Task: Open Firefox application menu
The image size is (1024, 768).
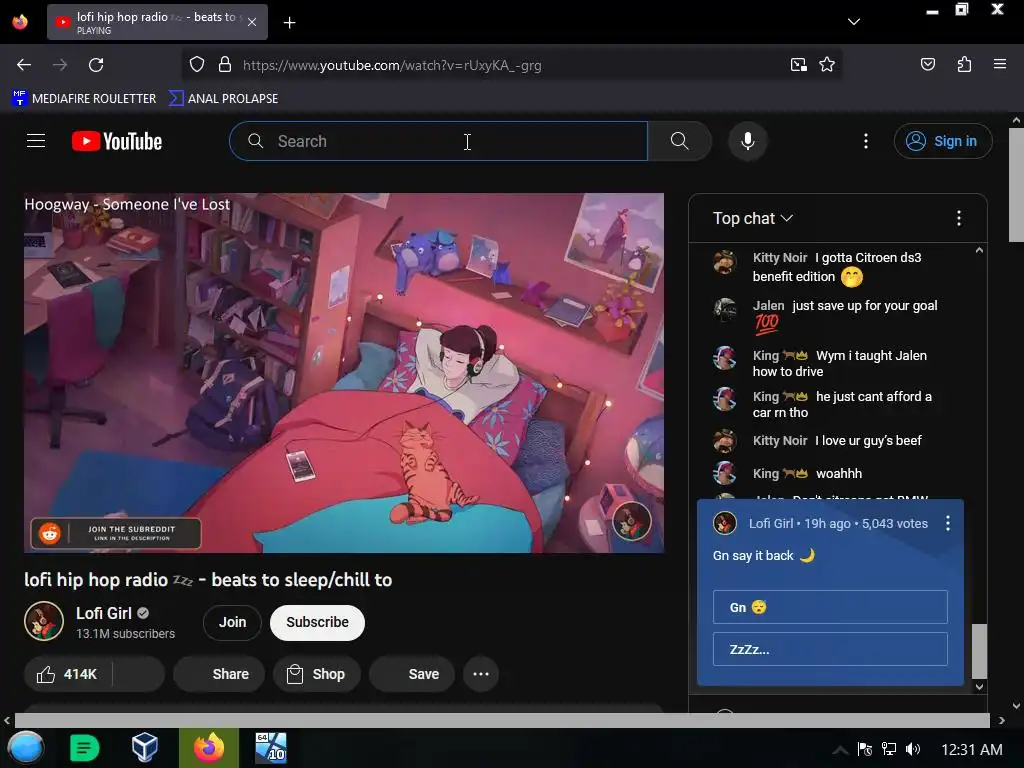Action: click(x=1000, y=64)
